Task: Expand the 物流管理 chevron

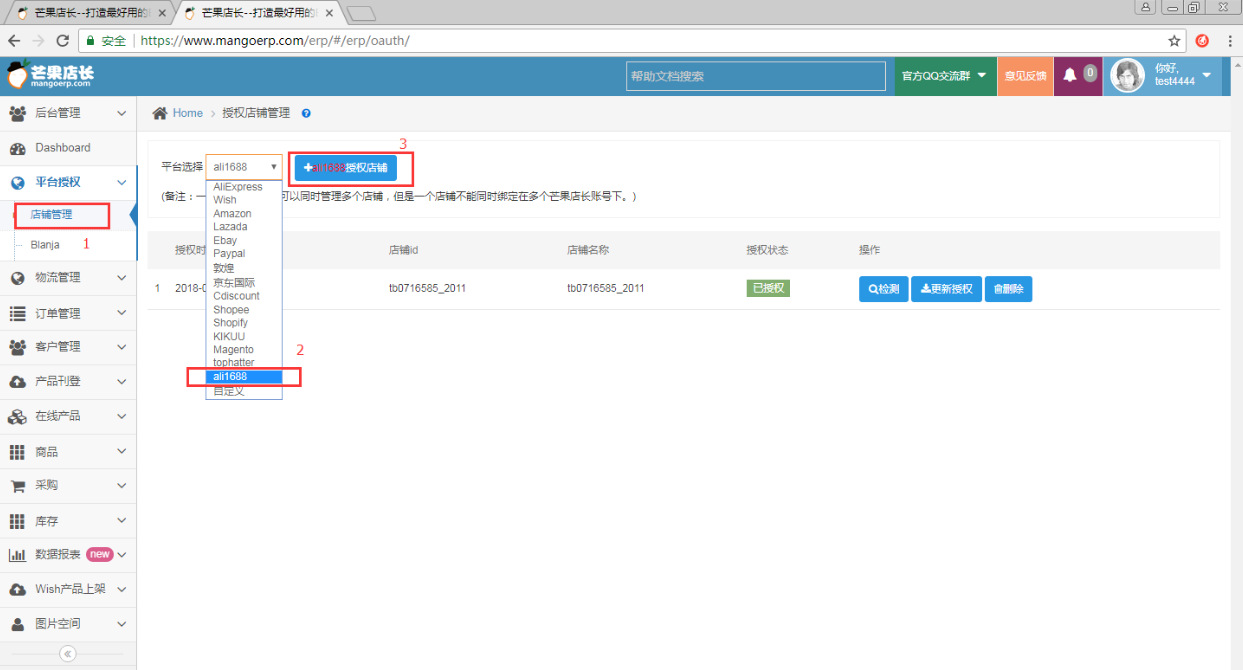Action: click(x=122, y=278)
